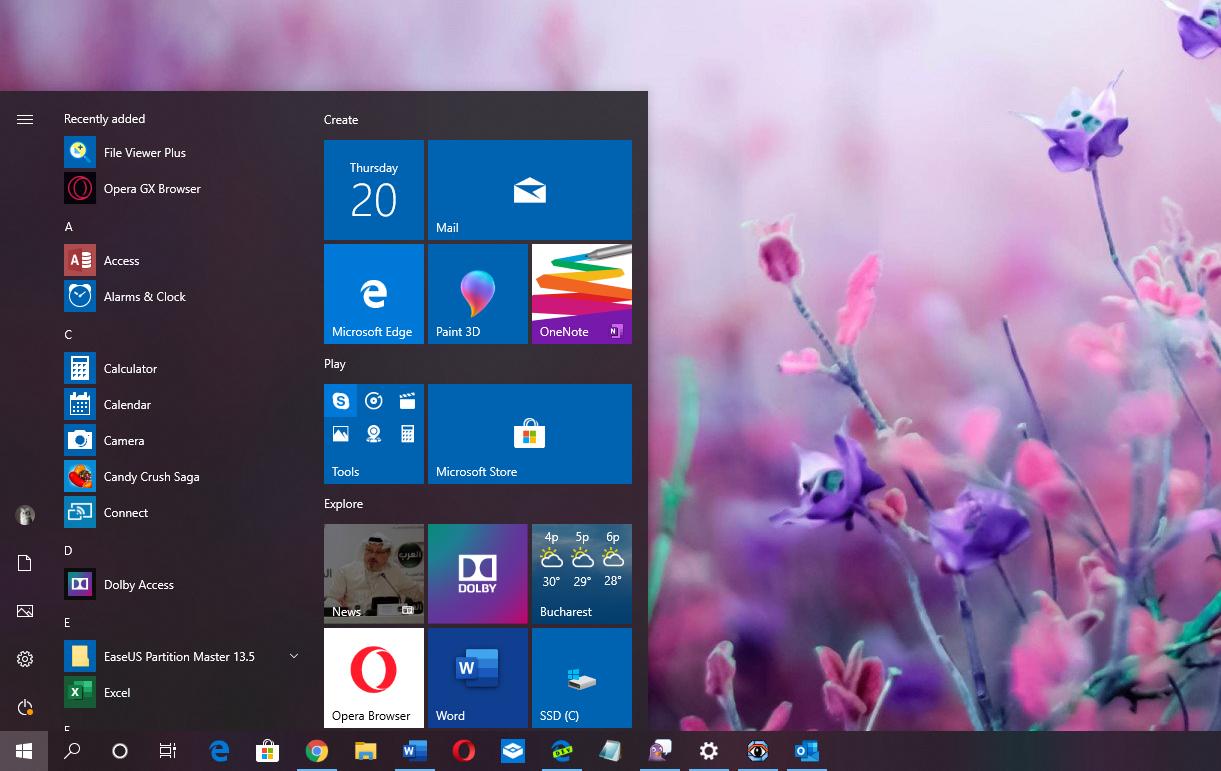The height and width of the screenshot is (771, 1221).
Task: Open the Connect app
Action: (182, 513)
